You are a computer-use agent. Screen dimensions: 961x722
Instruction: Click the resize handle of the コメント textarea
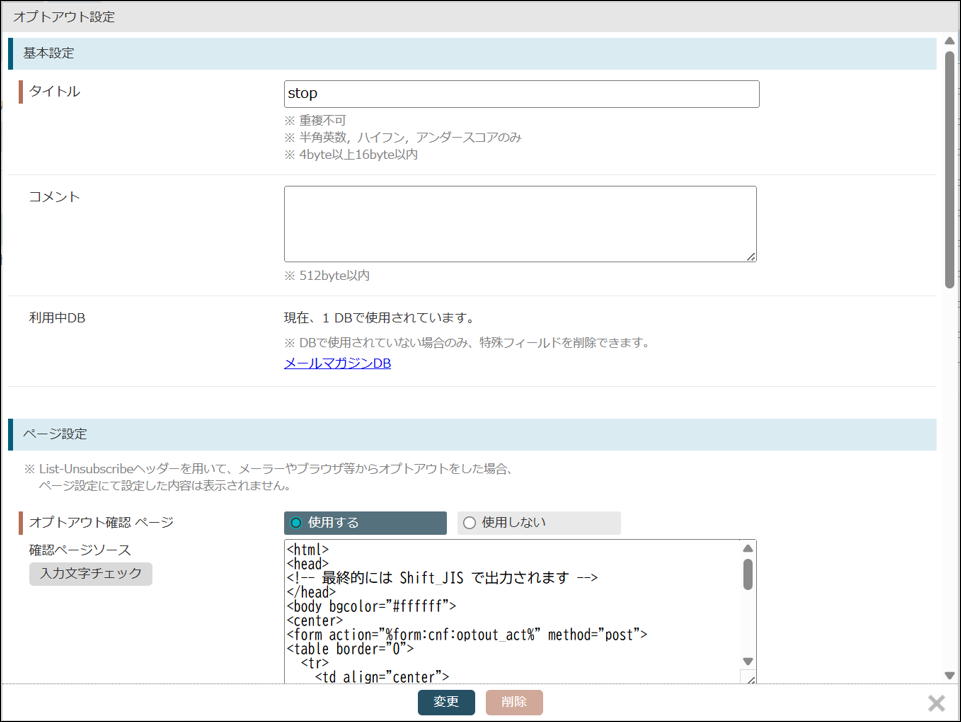[x=750, y=256]
